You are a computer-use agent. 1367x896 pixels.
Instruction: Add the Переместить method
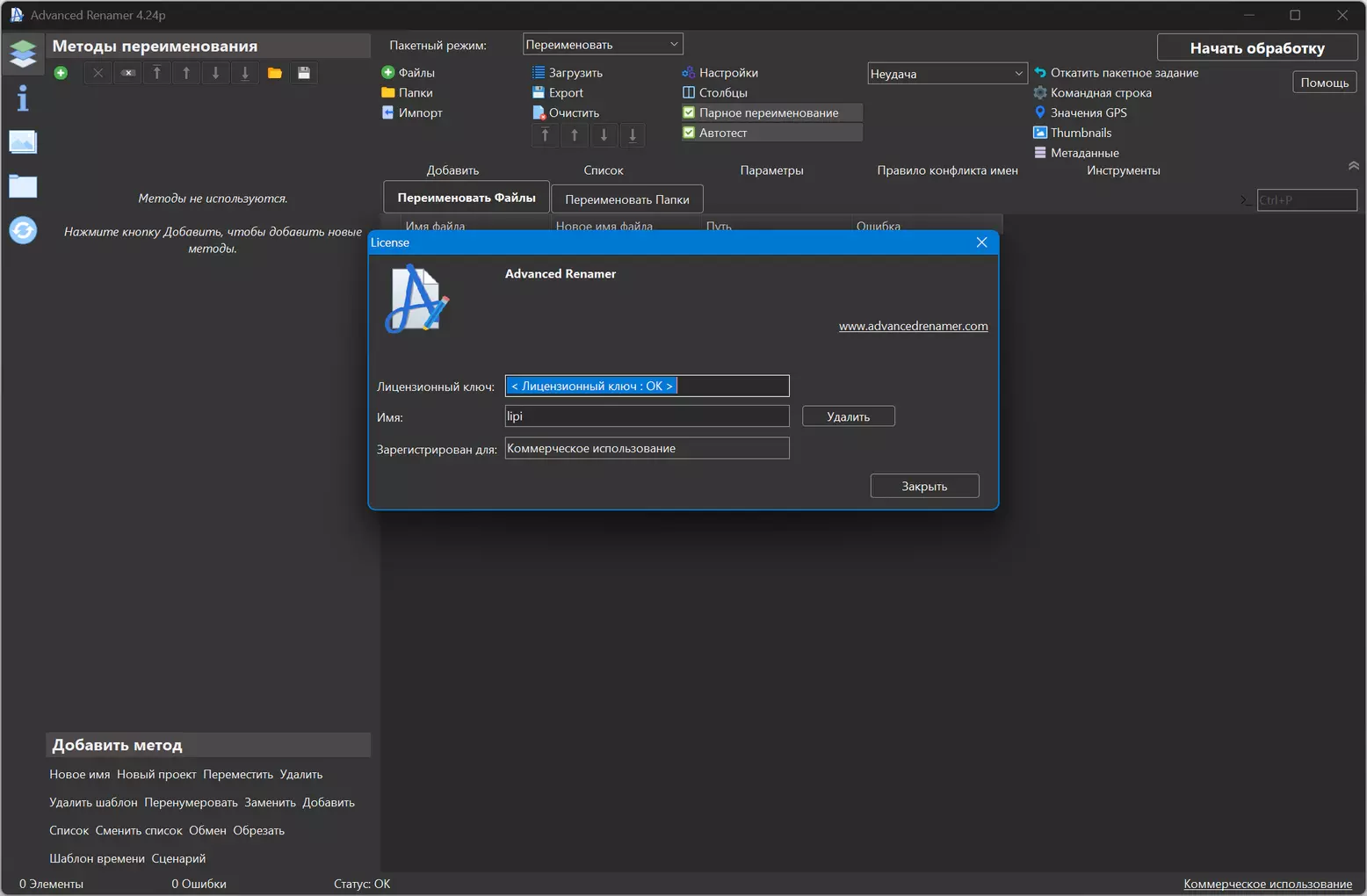click(238, 775)
